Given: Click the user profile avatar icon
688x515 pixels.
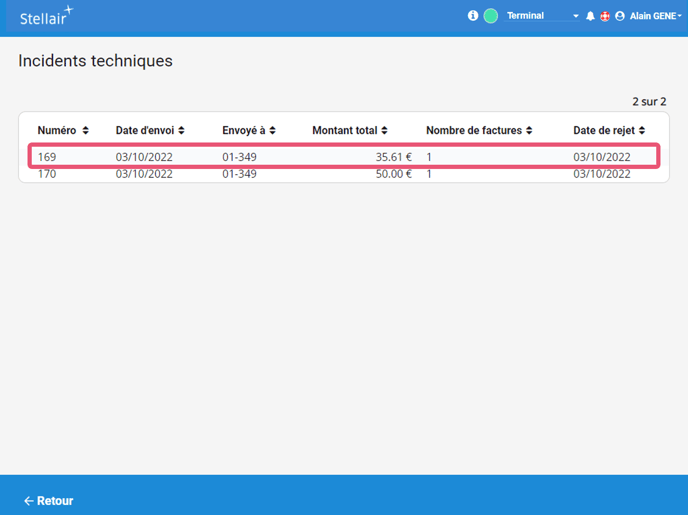Looking at the screenshot, I should pyautogui.click(x=620, y=16).
